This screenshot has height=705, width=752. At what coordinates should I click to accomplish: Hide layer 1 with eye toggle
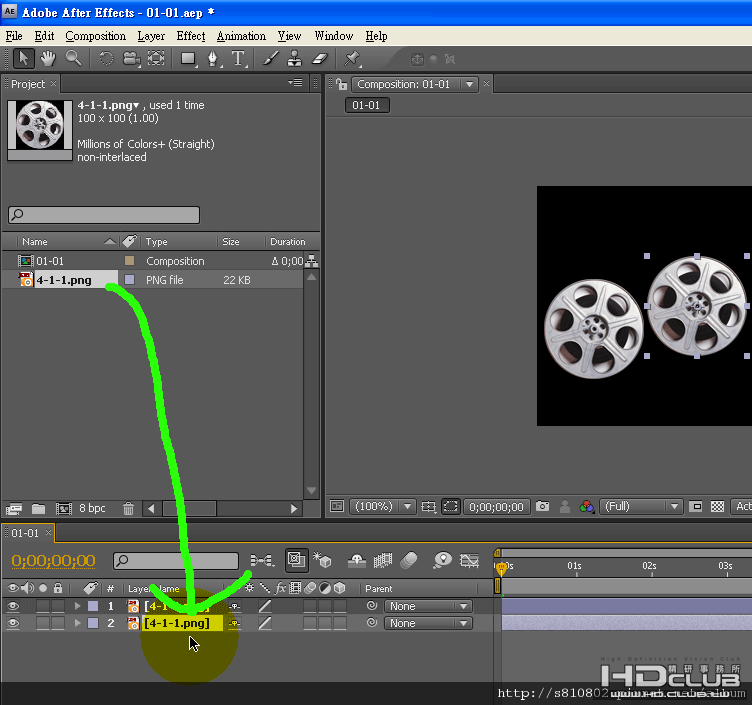coord(14,606)
